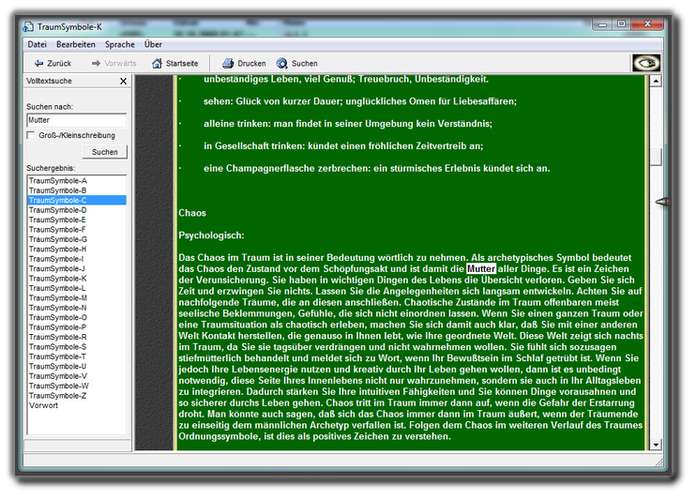Click the Chaos heading in the content
The width and height of the screenshot is (696, 500).
[192, 213]
